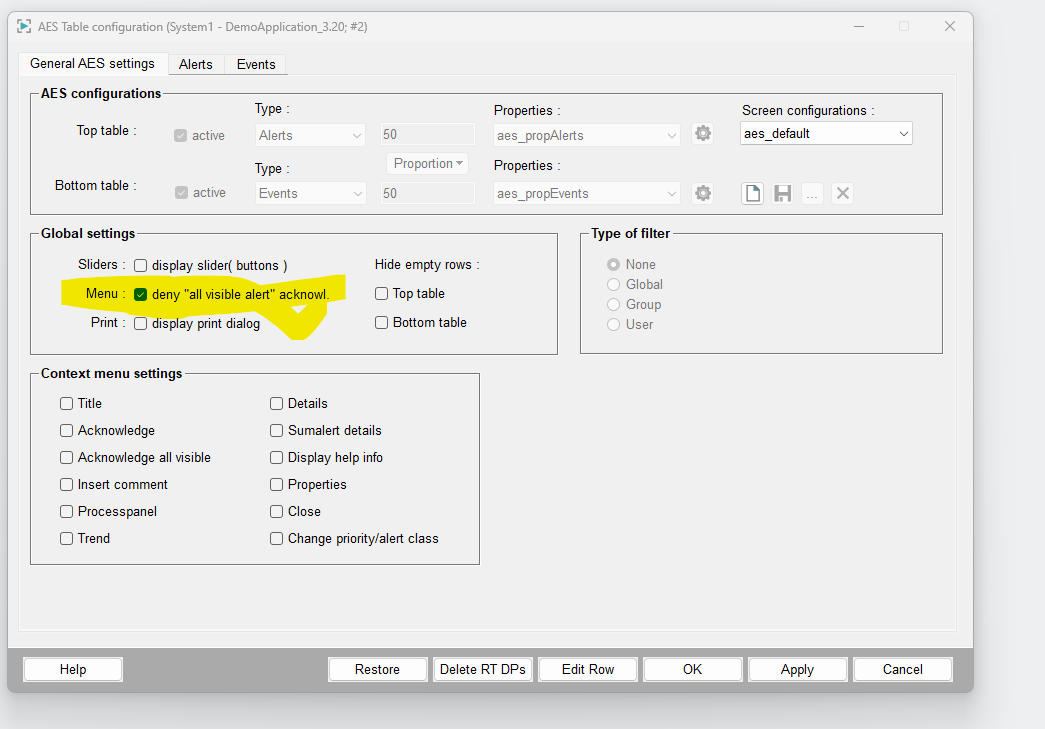Delete screen configuration with the X icon

843,193
